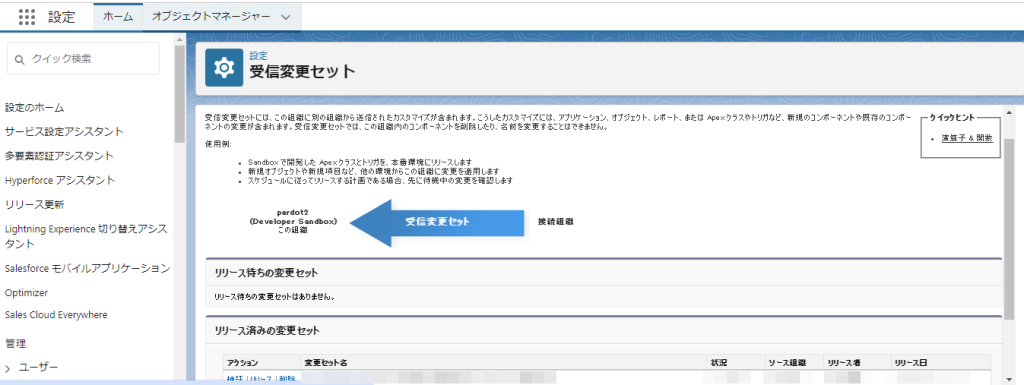The image size is (1024, 385).
Task: Click the アクション column header
Action: pos(242,362)
